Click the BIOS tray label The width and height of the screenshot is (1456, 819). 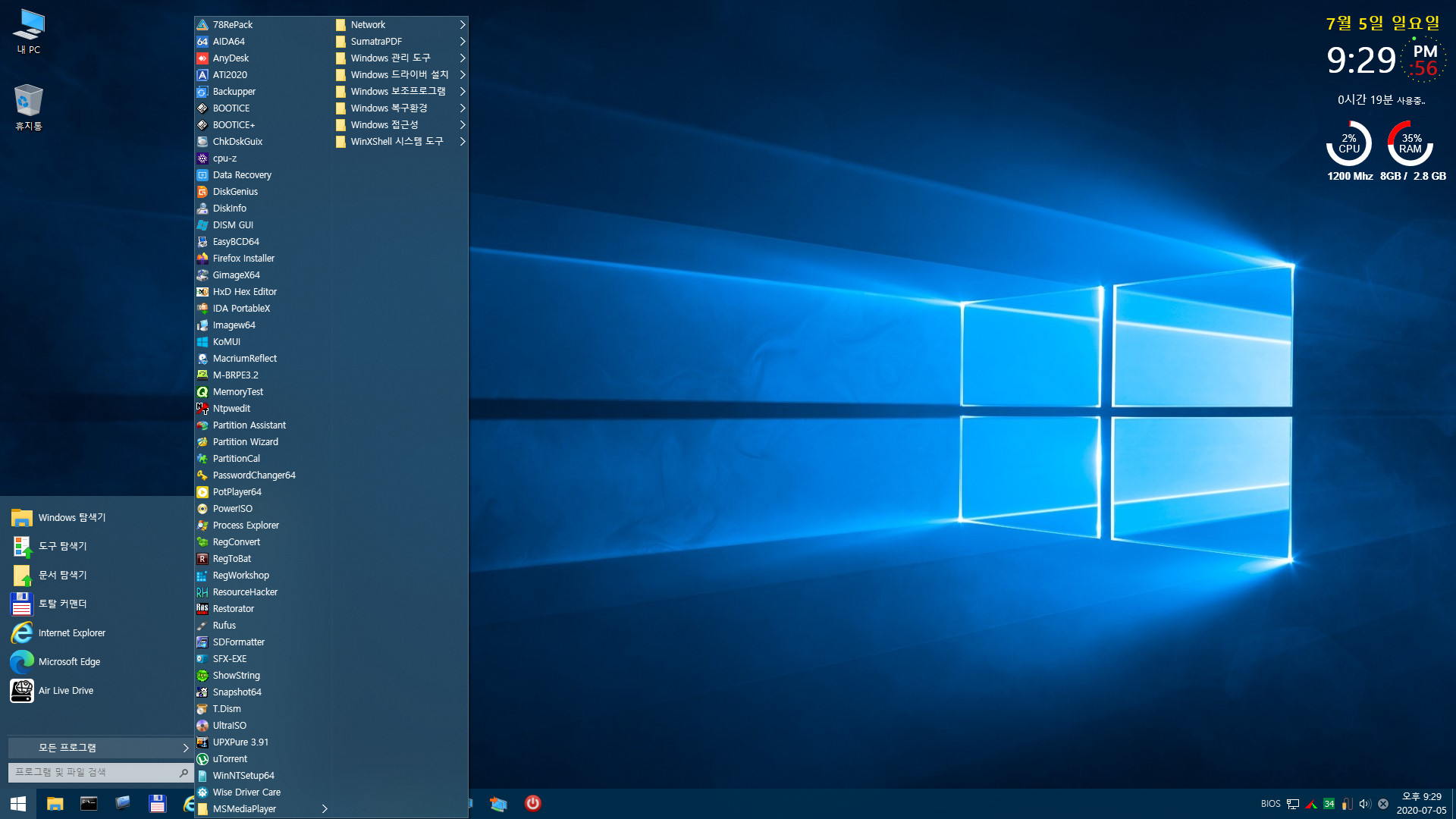click(x=1270, y=804)
